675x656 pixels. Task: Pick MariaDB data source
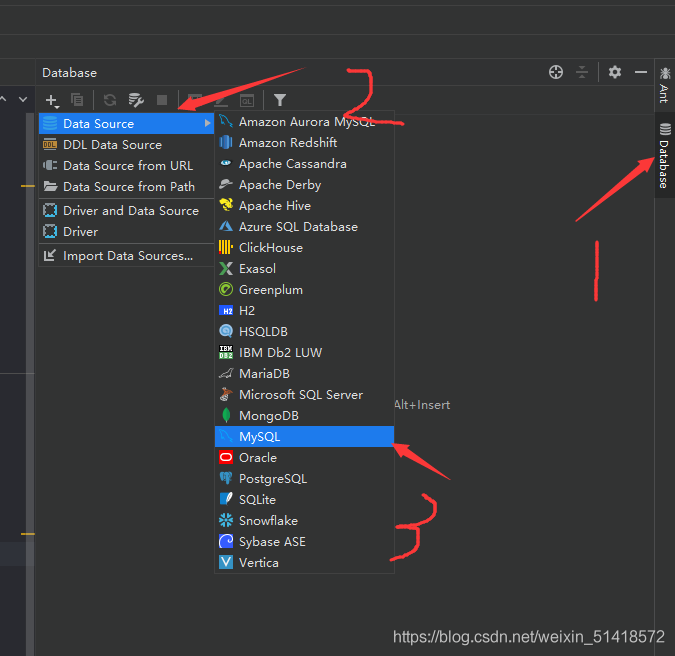point(304,374)
